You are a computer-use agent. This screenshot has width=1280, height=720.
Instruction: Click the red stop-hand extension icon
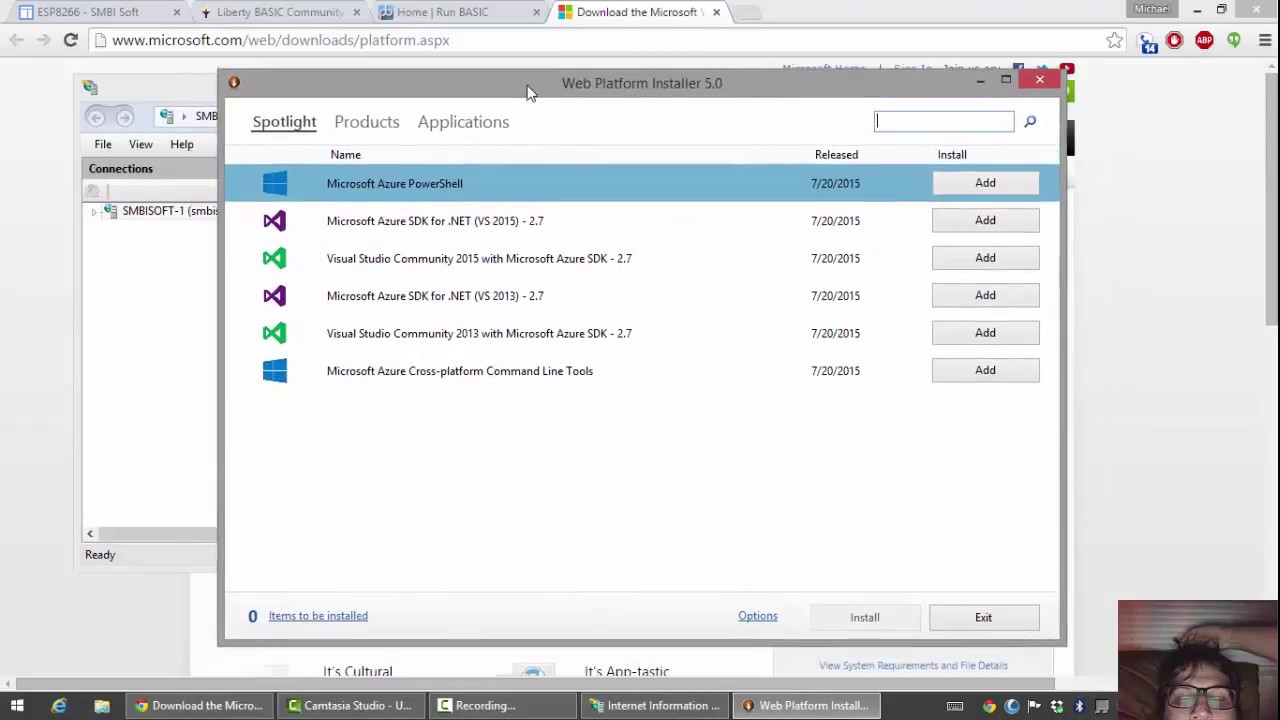click(1175, 40)
